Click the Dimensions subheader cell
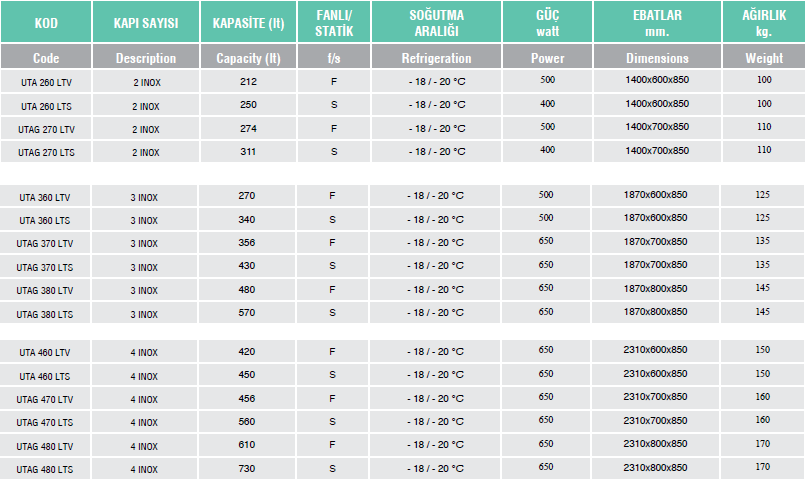 point(657,58)
